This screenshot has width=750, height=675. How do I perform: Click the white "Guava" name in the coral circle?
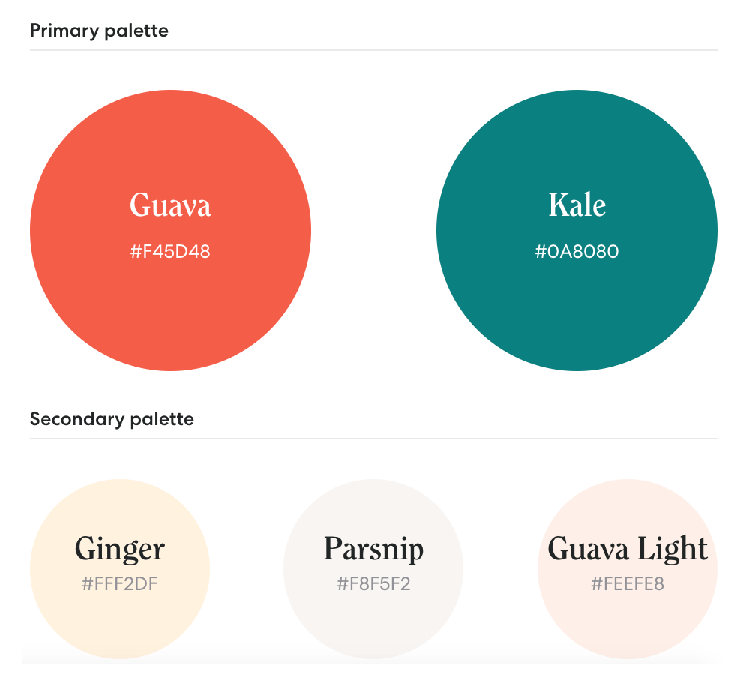pyautogui.click(x=170, y=206)
